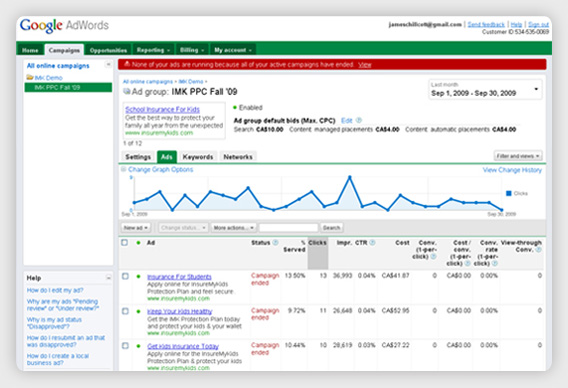Click the green status dot in table header

(x=138, y=243)
